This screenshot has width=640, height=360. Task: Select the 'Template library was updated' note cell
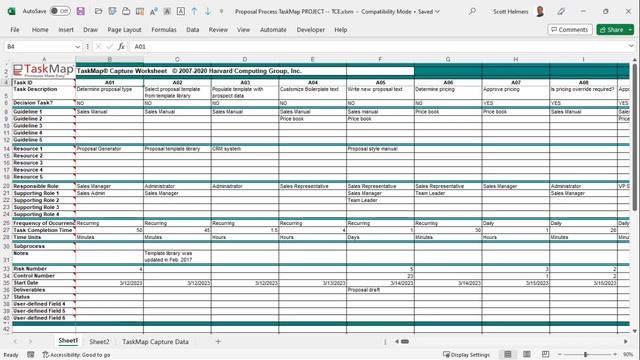[x=177, y=256]
